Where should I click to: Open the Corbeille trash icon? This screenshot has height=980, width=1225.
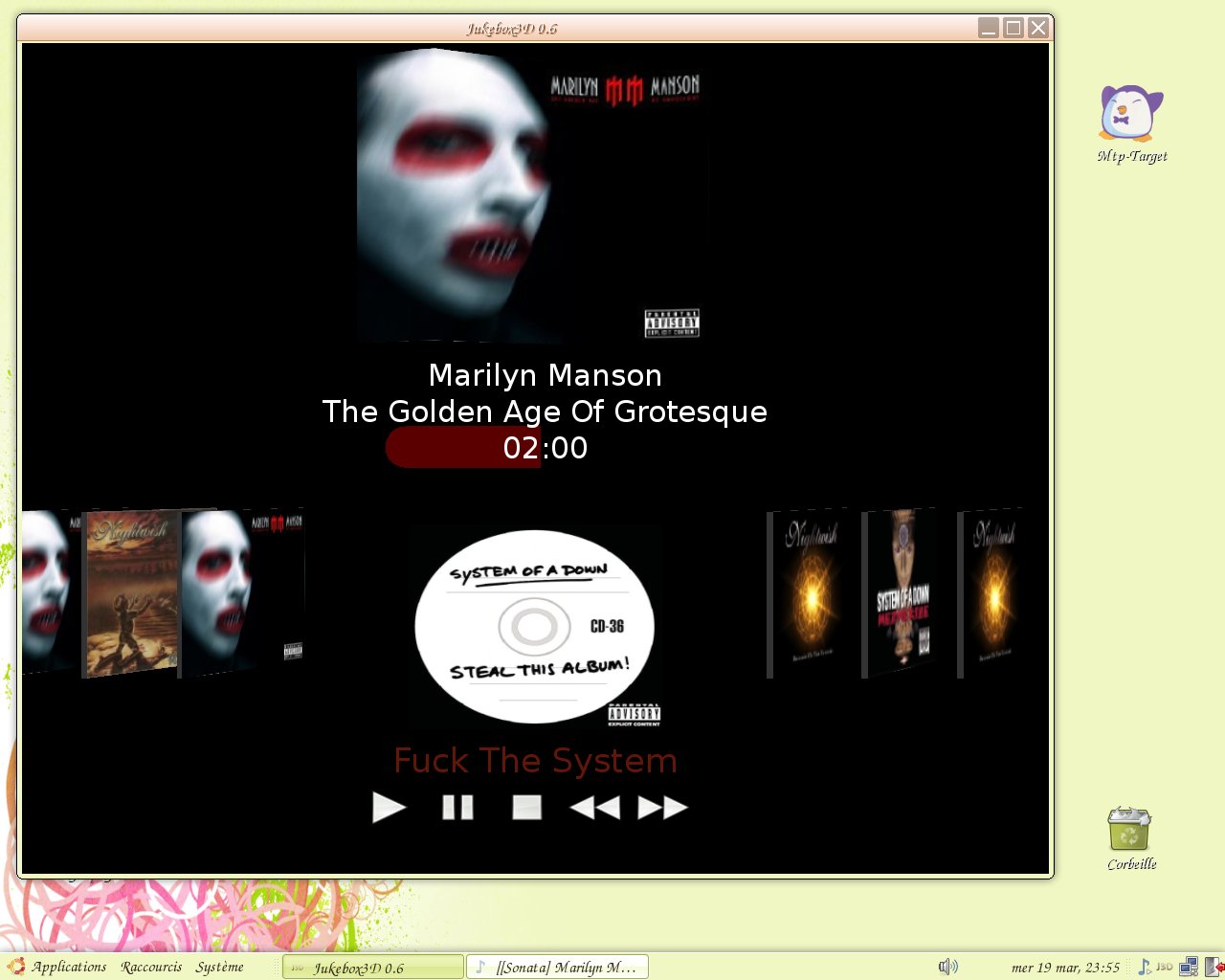[x=1131, y=839]
